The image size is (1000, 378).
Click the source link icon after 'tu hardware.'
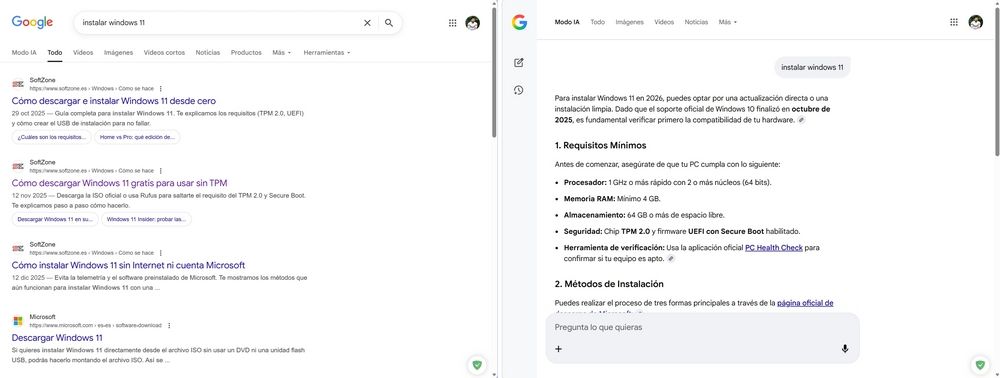pos(802,120)
